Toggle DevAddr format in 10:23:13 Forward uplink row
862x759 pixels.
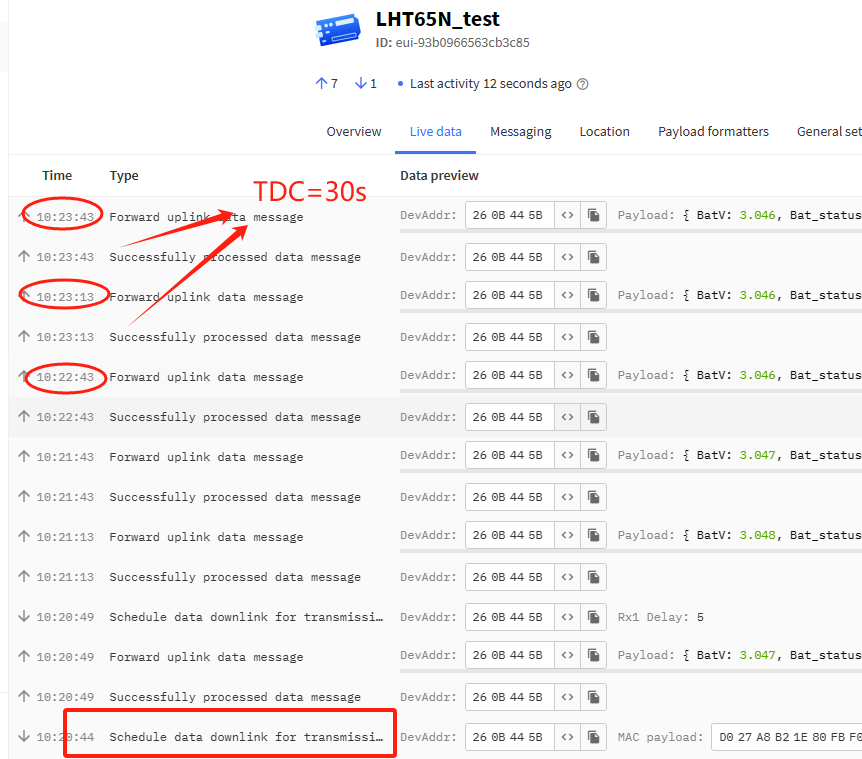[567, 295]
